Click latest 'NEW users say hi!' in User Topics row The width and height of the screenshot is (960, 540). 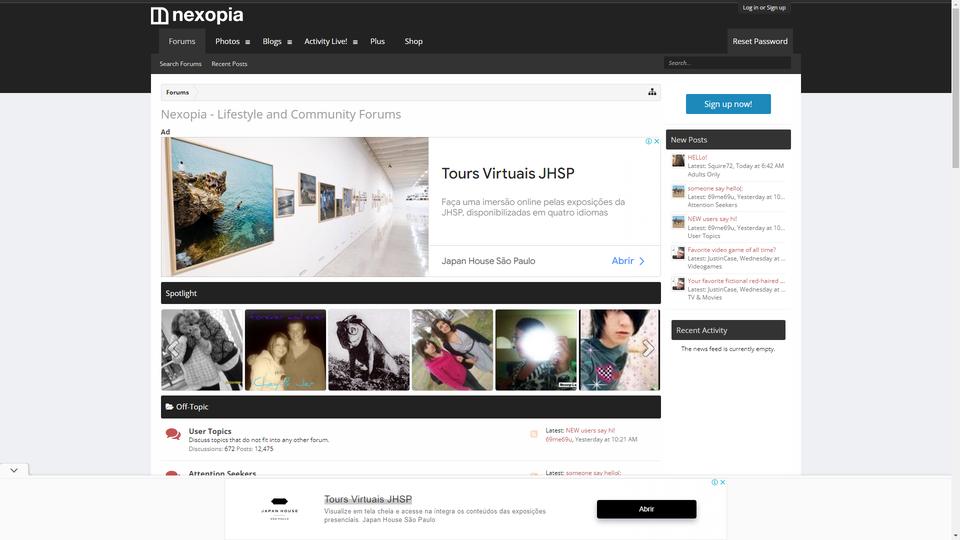tap(590, 430)
